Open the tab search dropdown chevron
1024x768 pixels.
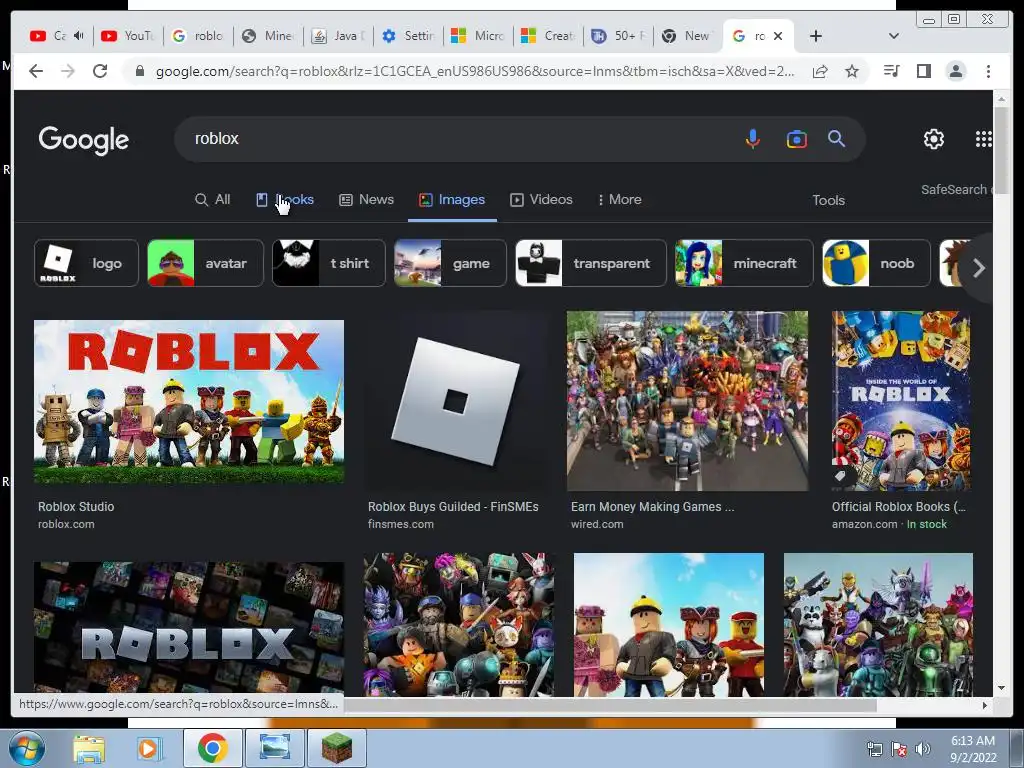(894, 36)
